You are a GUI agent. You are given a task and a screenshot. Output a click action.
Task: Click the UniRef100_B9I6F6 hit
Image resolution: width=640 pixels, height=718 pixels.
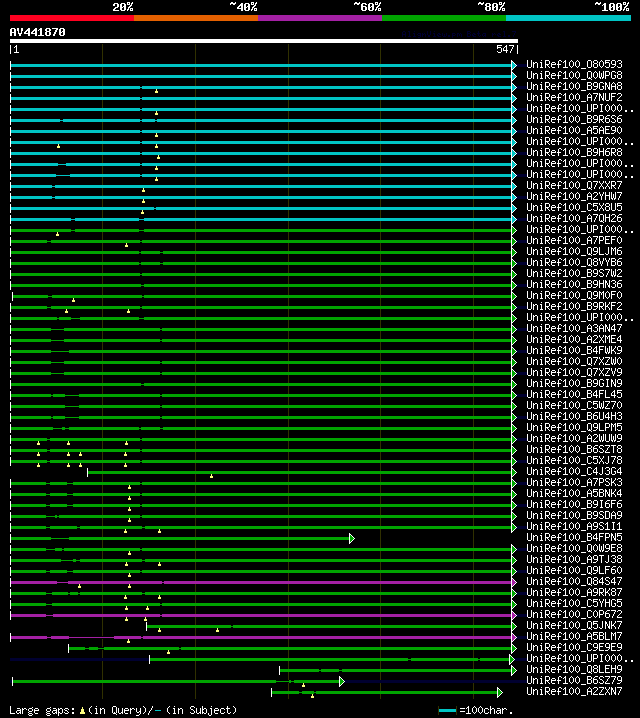[574, 504]
